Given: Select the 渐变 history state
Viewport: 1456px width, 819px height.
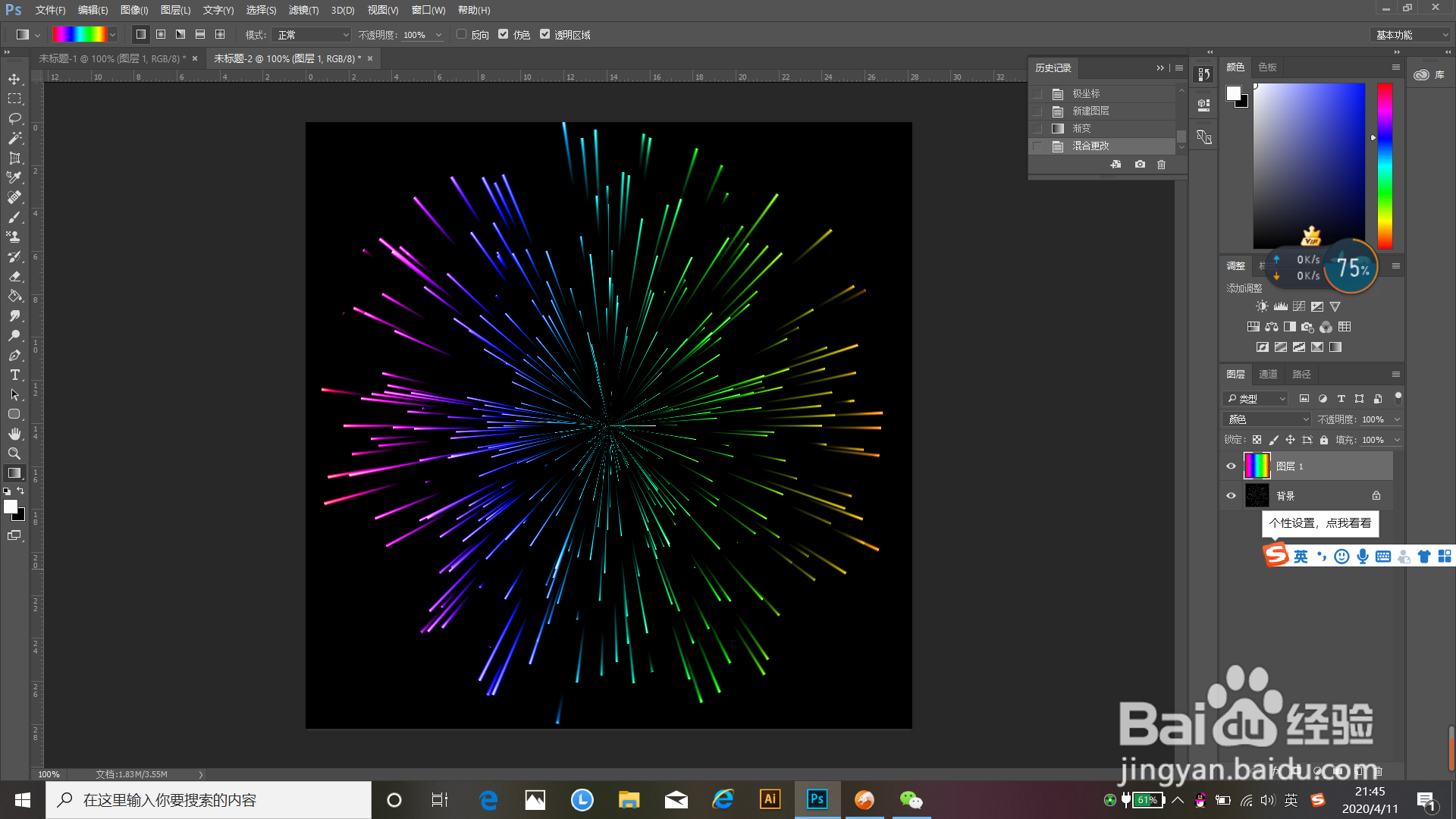Looking at the screenshot, I should 1081,128.
